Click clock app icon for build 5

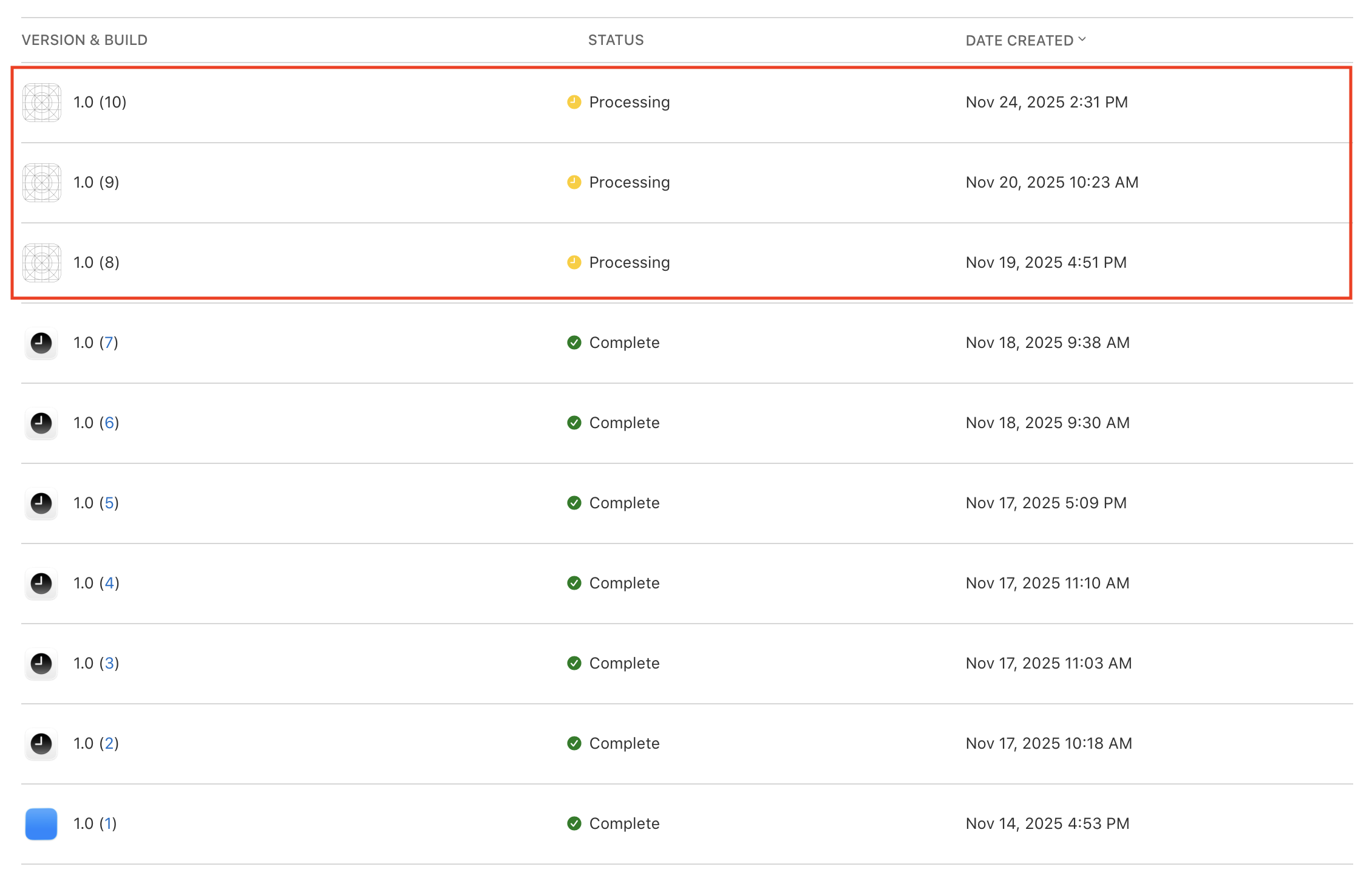click(x=41, y=503)
